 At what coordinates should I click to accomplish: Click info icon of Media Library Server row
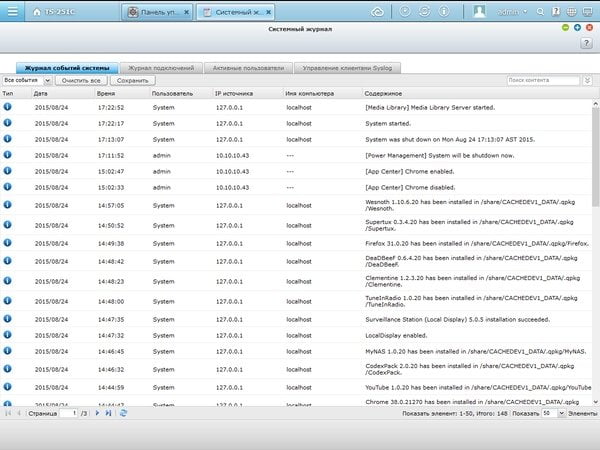[x=7, y=107]
